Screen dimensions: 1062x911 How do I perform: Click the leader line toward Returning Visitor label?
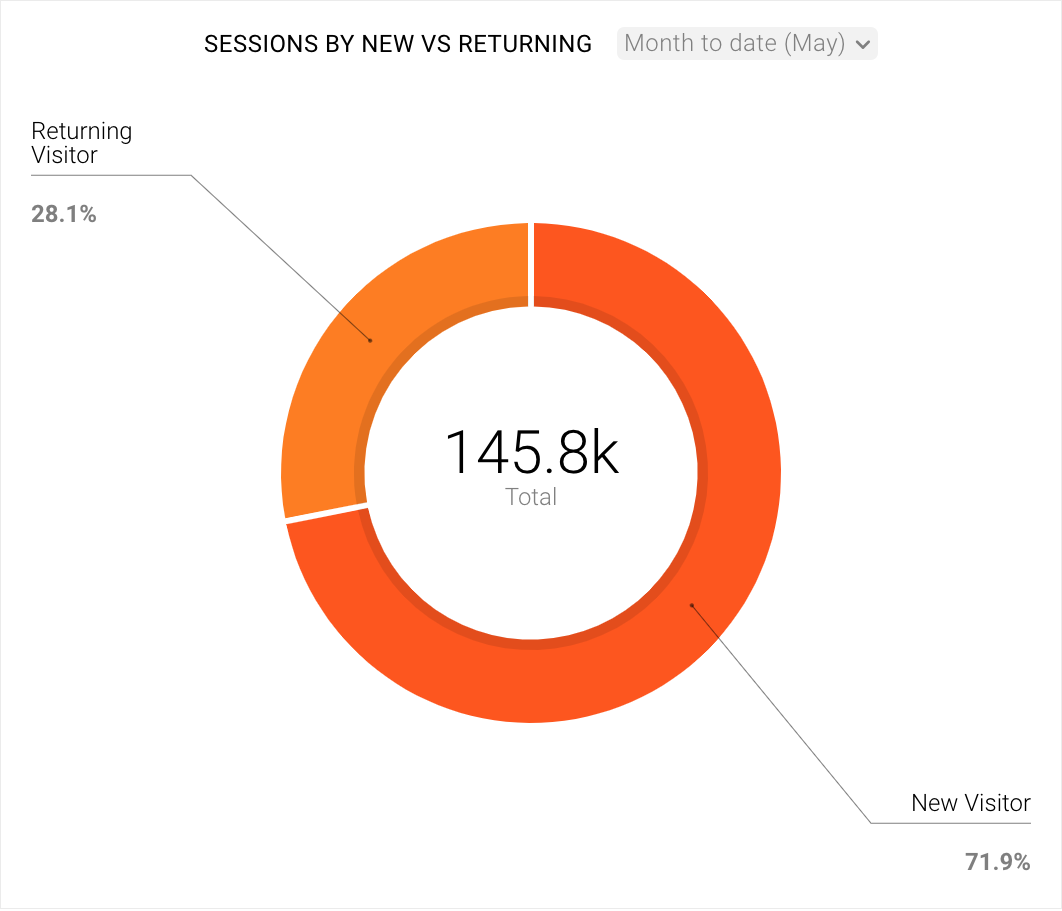click(280, 257)
